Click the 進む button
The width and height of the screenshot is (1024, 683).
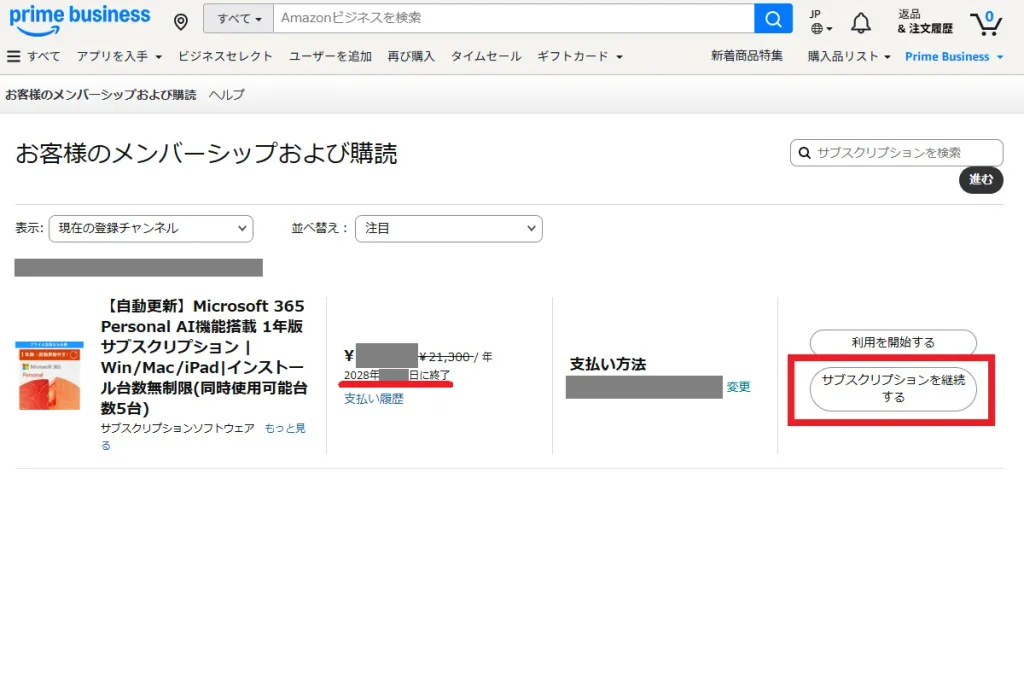[981, 180]
